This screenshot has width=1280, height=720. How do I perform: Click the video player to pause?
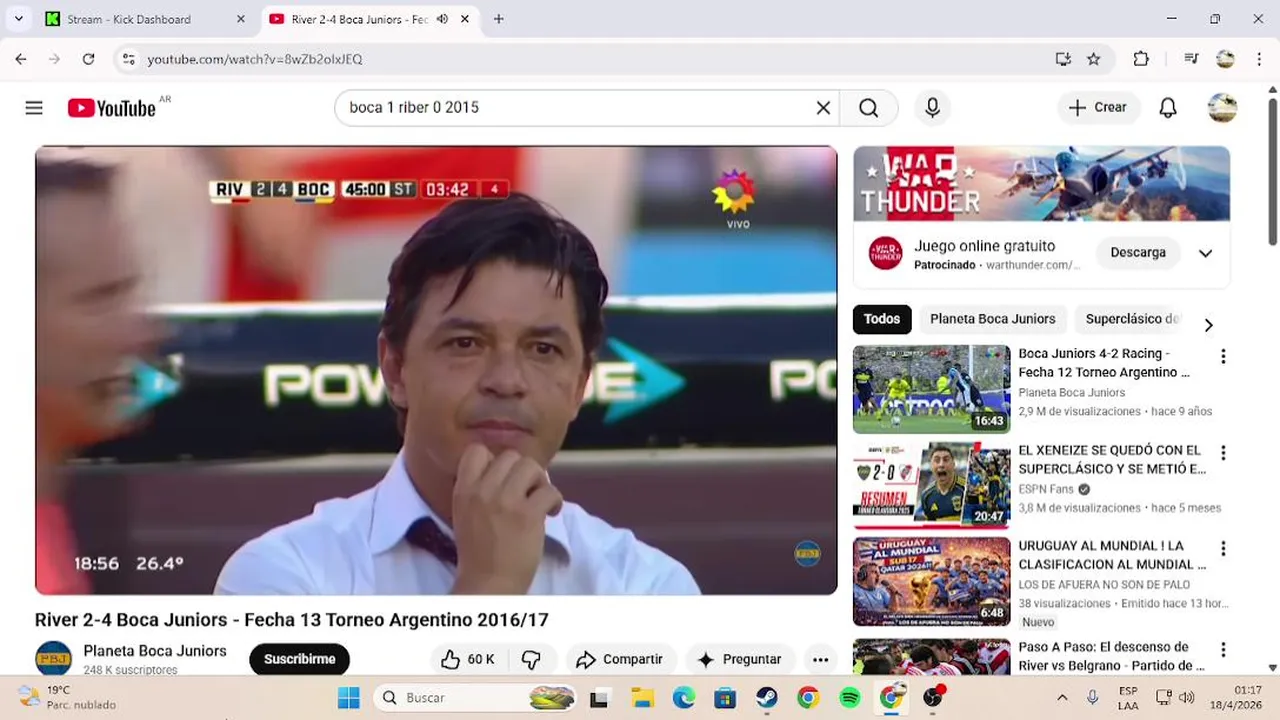(436, 370)
